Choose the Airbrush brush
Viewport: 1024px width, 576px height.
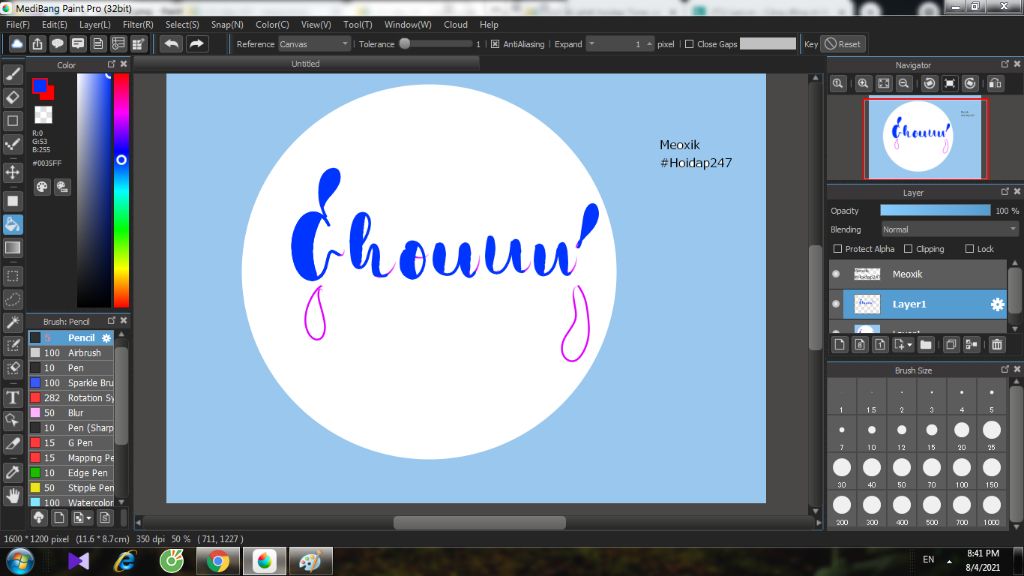tap(71, 353)
